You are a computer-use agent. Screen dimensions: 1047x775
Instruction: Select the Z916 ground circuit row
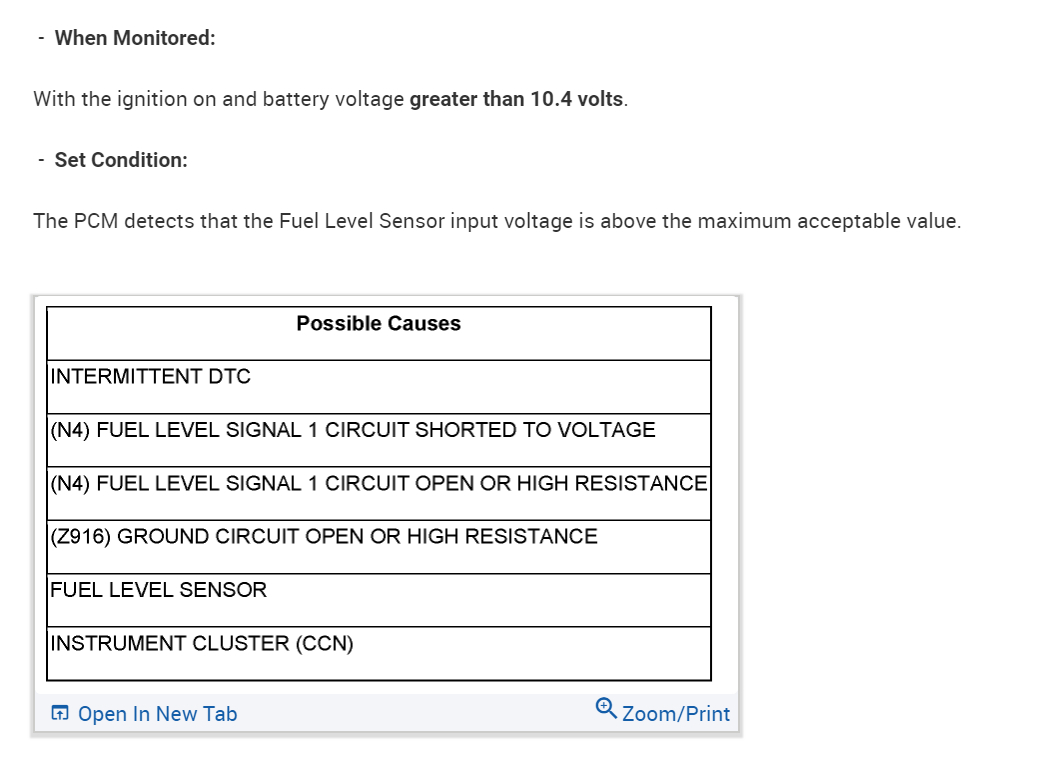(x=324, y=537)
